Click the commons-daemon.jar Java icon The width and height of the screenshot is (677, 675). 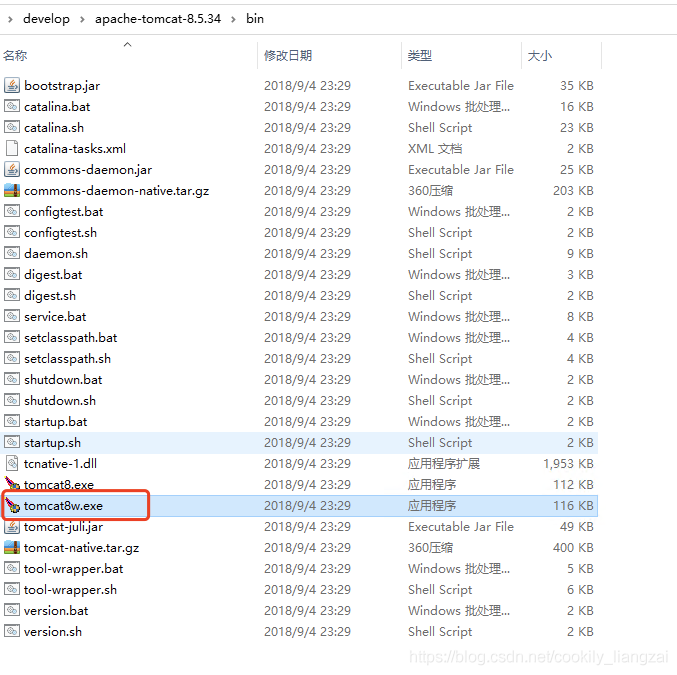coord(12,169)
